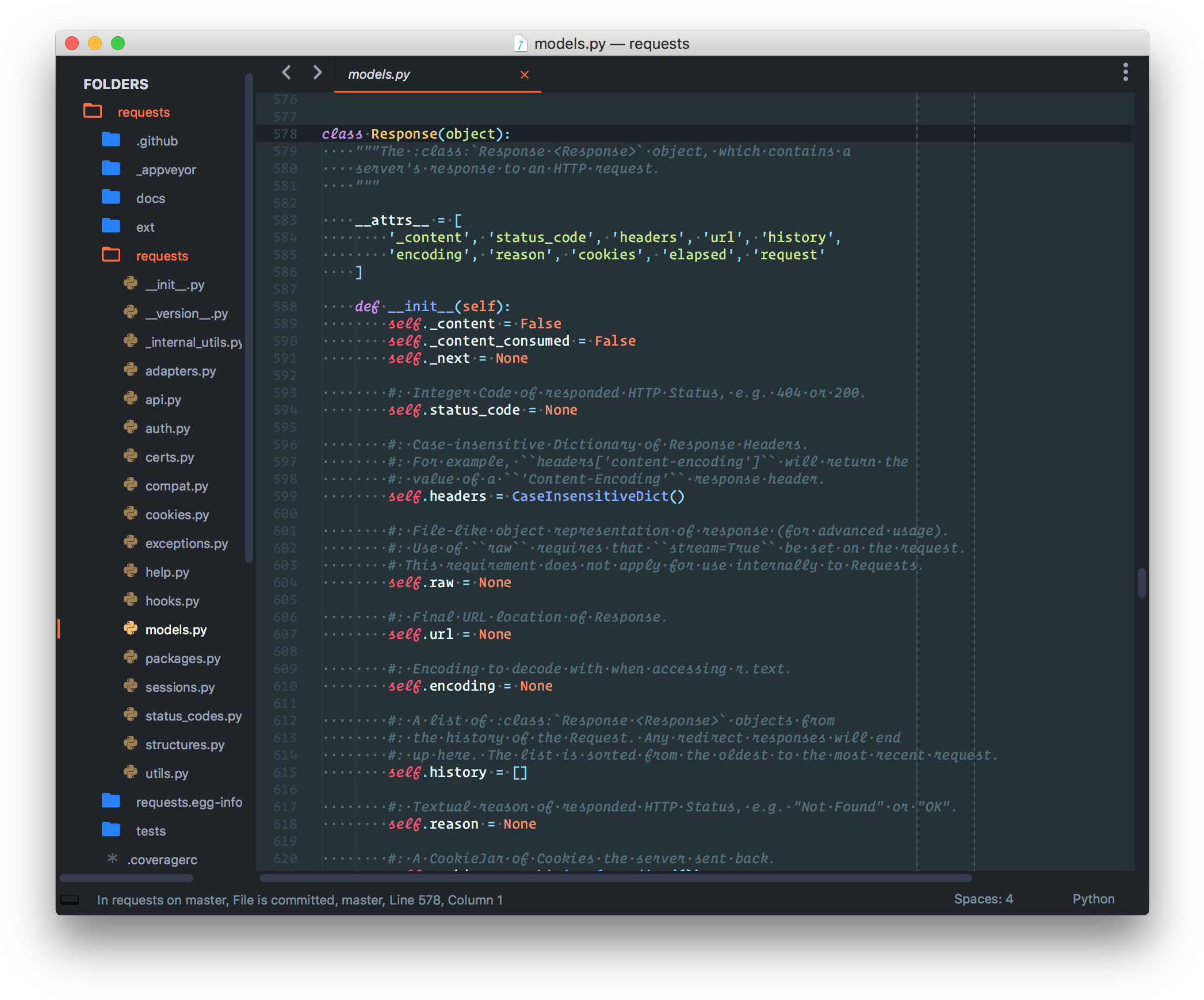The height and width of the screenshot is (1000, 1204).
Task: Click the 'self.reason = None' line
Action: [x=462, y=824]
